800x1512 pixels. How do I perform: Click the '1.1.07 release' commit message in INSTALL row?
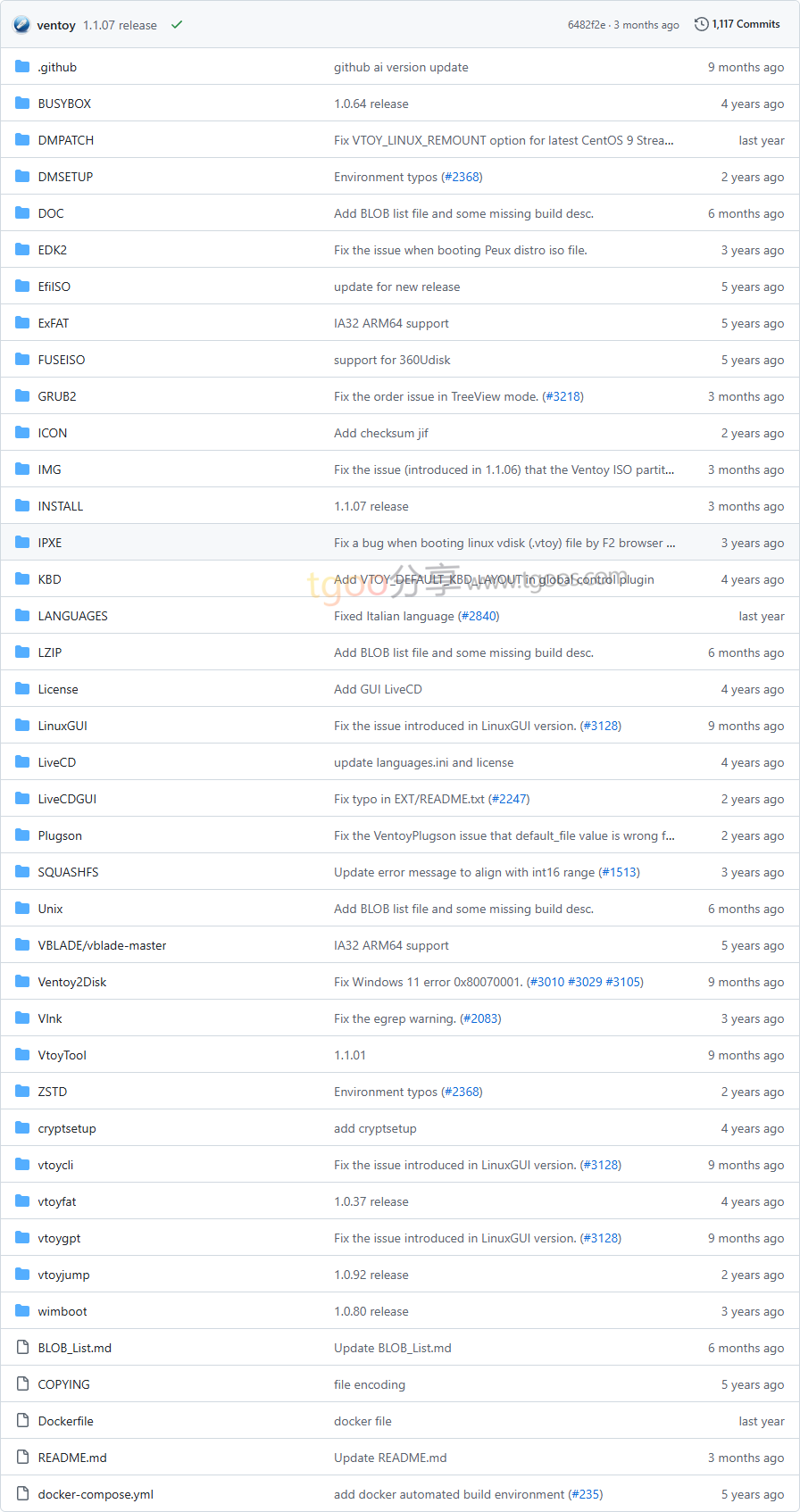371,506
